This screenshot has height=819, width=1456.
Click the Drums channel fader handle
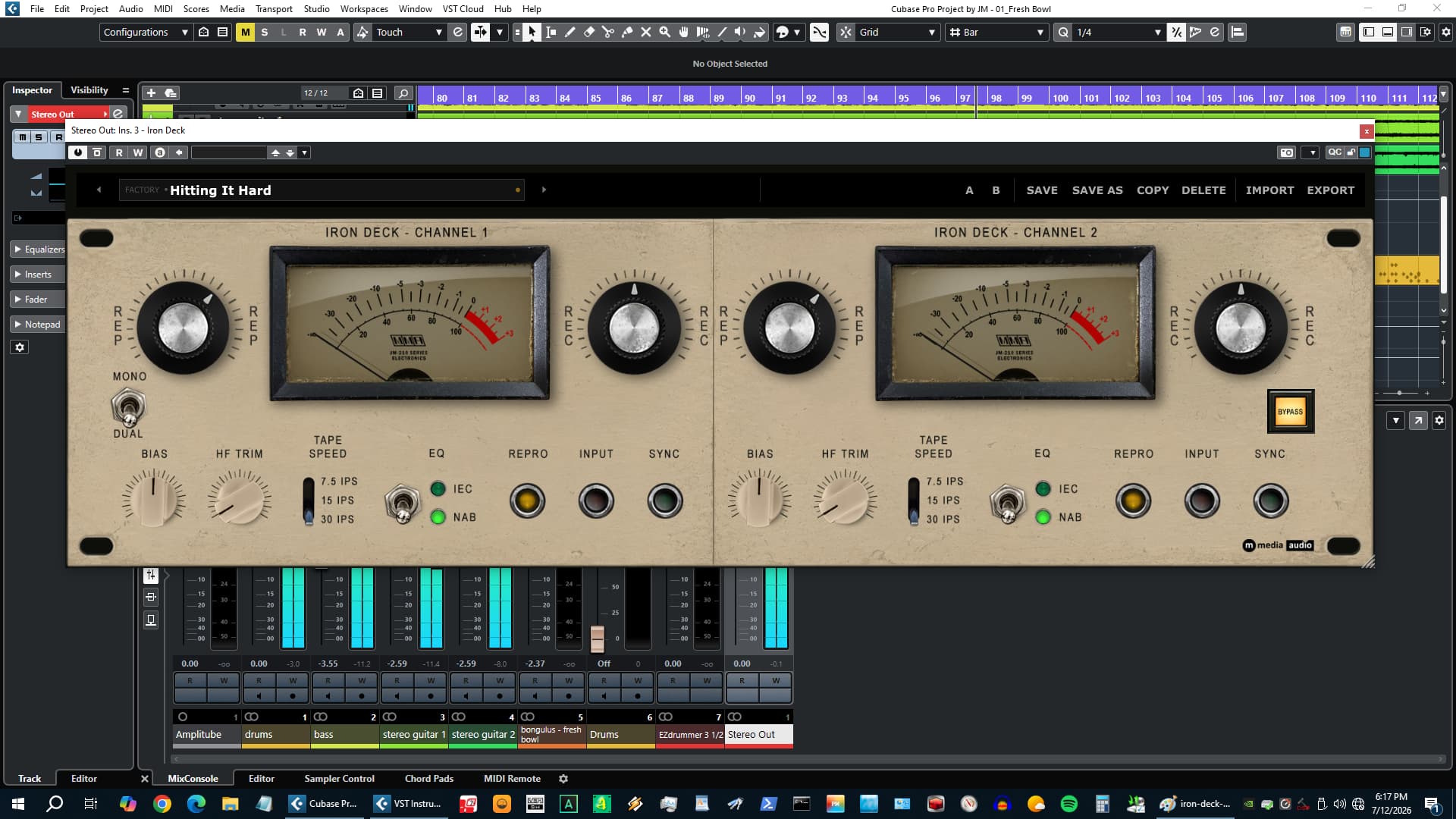pyautogui.click(x=598, y=639)
